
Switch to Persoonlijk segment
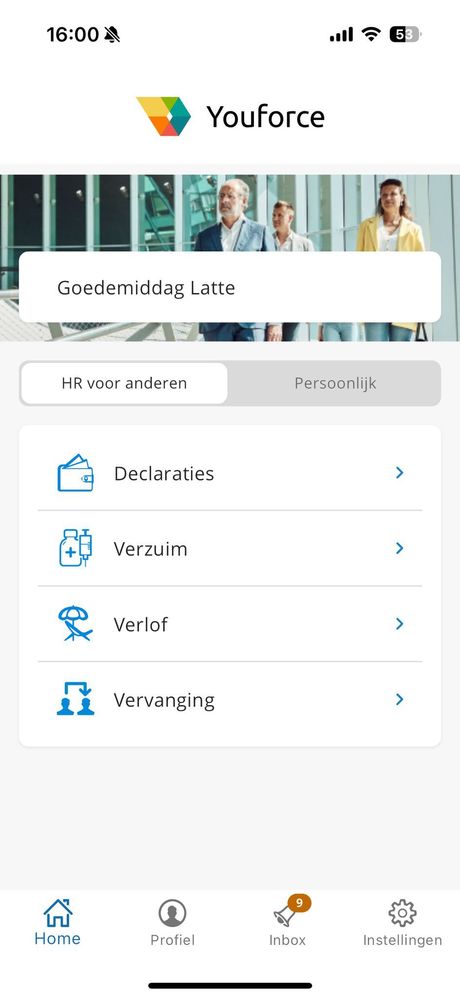(335, 383)
